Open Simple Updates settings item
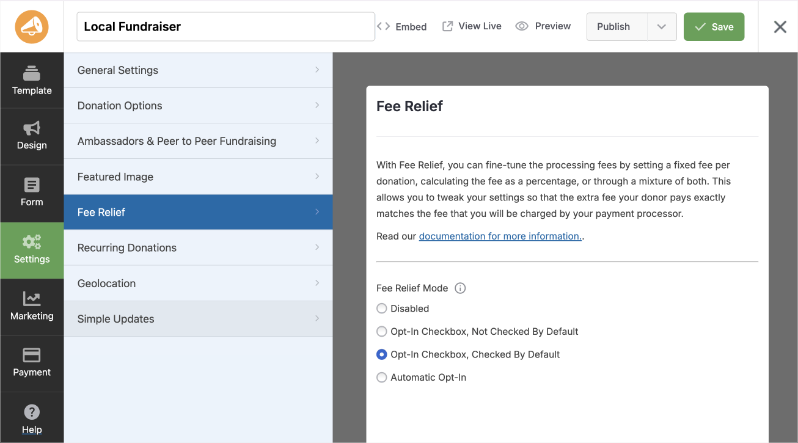 click(x=198, y=319)
